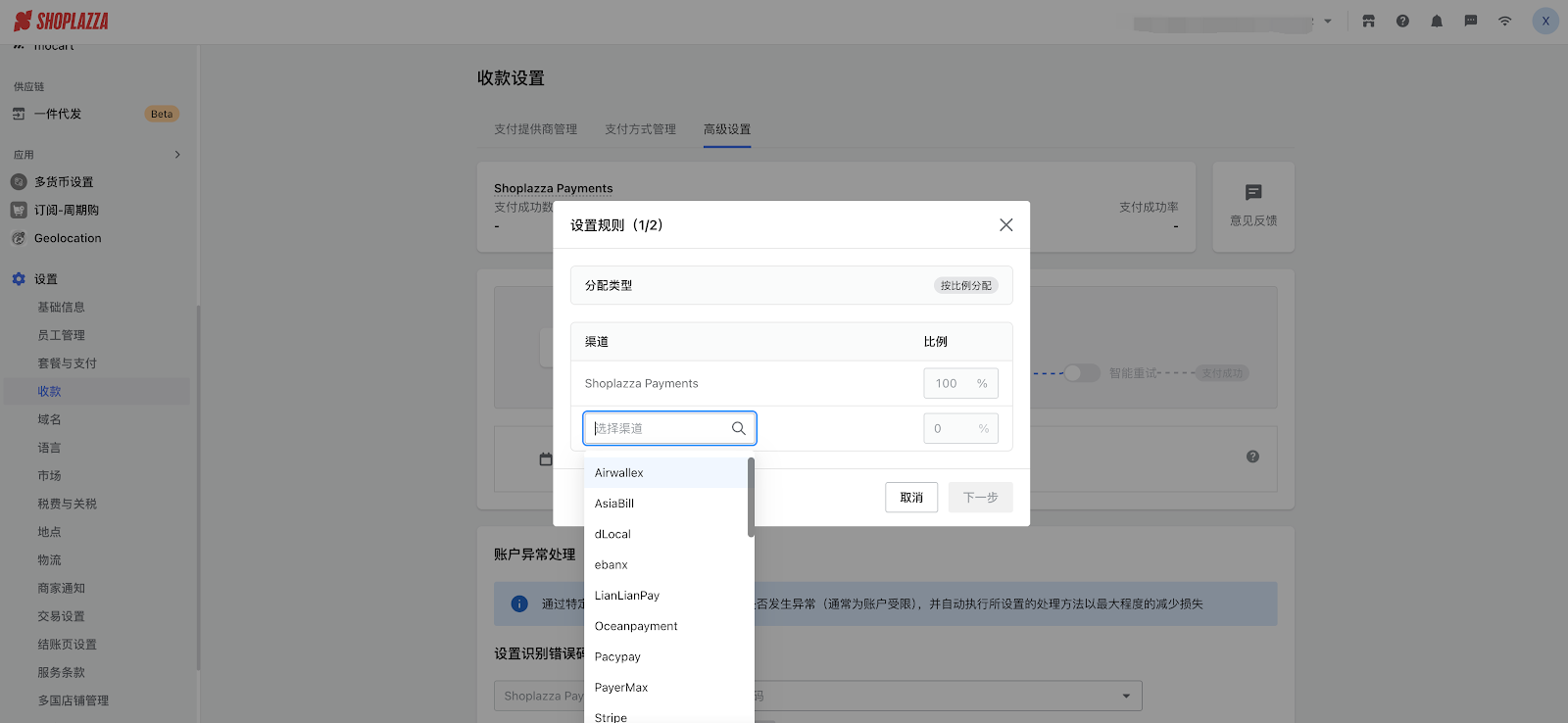Open Geolocation app
Viewport: 1568px width, 723px height.
pyautogui.click(x=68, y=238)
